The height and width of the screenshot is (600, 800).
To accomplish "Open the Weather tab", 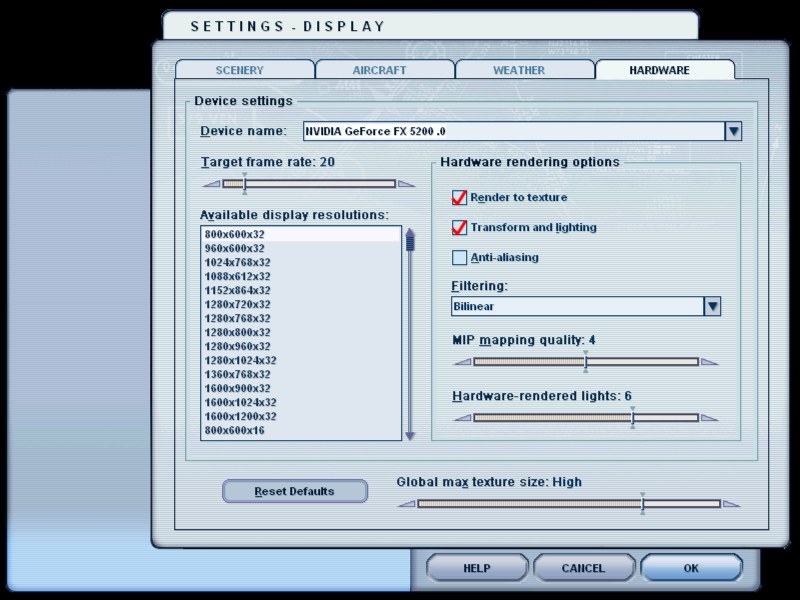I will 519,71.
